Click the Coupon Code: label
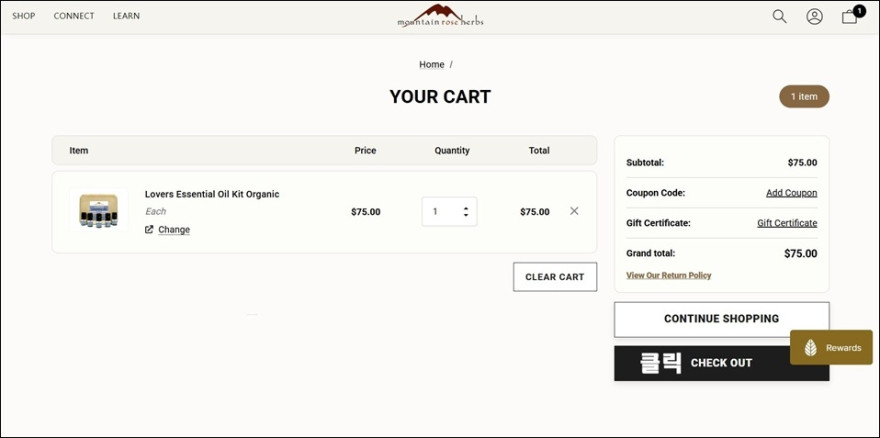The image size is (880, 438). click(x=656, y=193)
